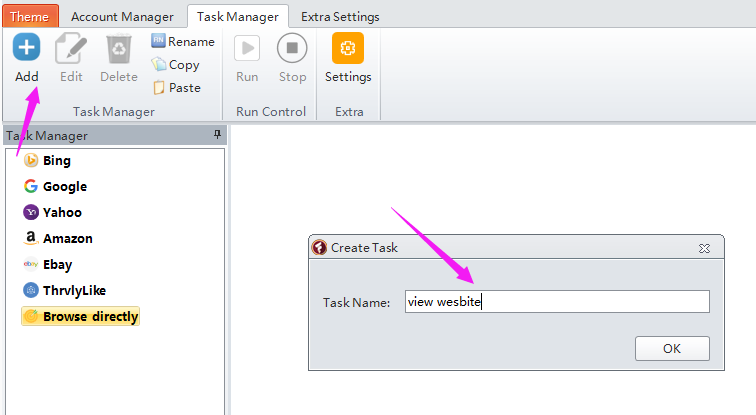Switch to the Theme tab
The image size is (756, 415).
(x=30, y=16)
